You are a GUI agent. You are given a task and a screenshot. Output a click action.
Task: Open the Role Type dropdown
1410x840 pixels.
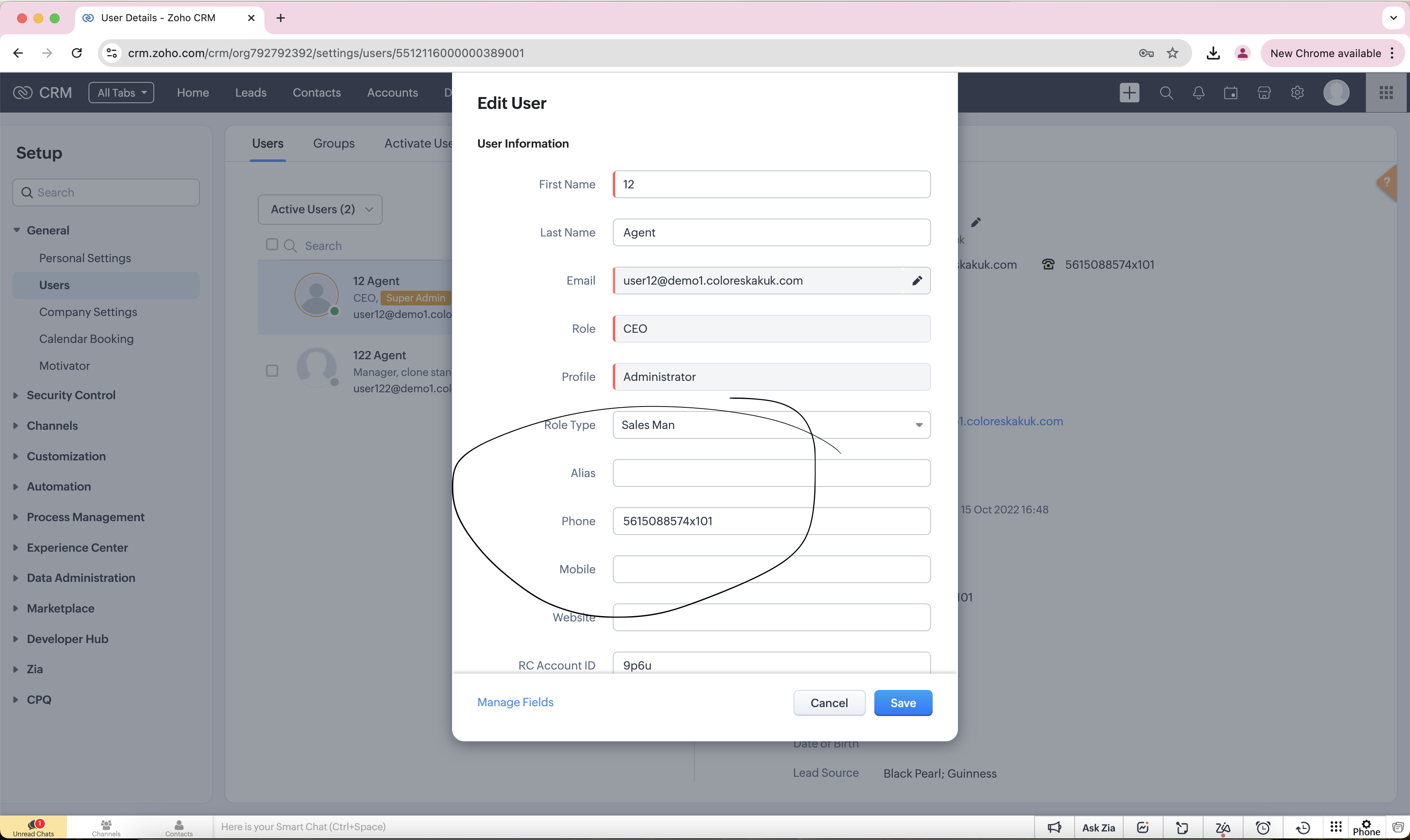click(x=771, y=424)
